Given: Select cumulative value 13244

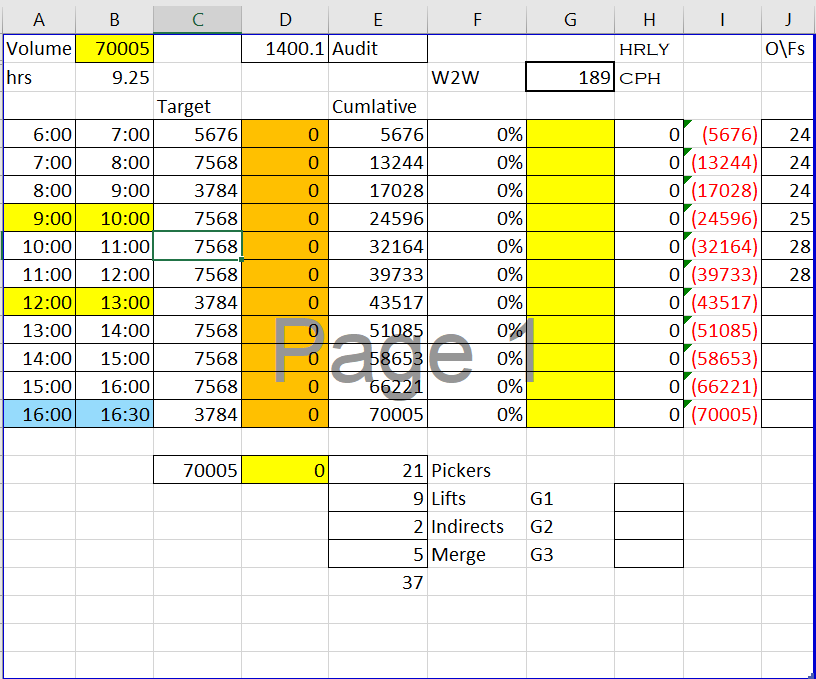Looking at the screenshot, I should coord(378,162).
